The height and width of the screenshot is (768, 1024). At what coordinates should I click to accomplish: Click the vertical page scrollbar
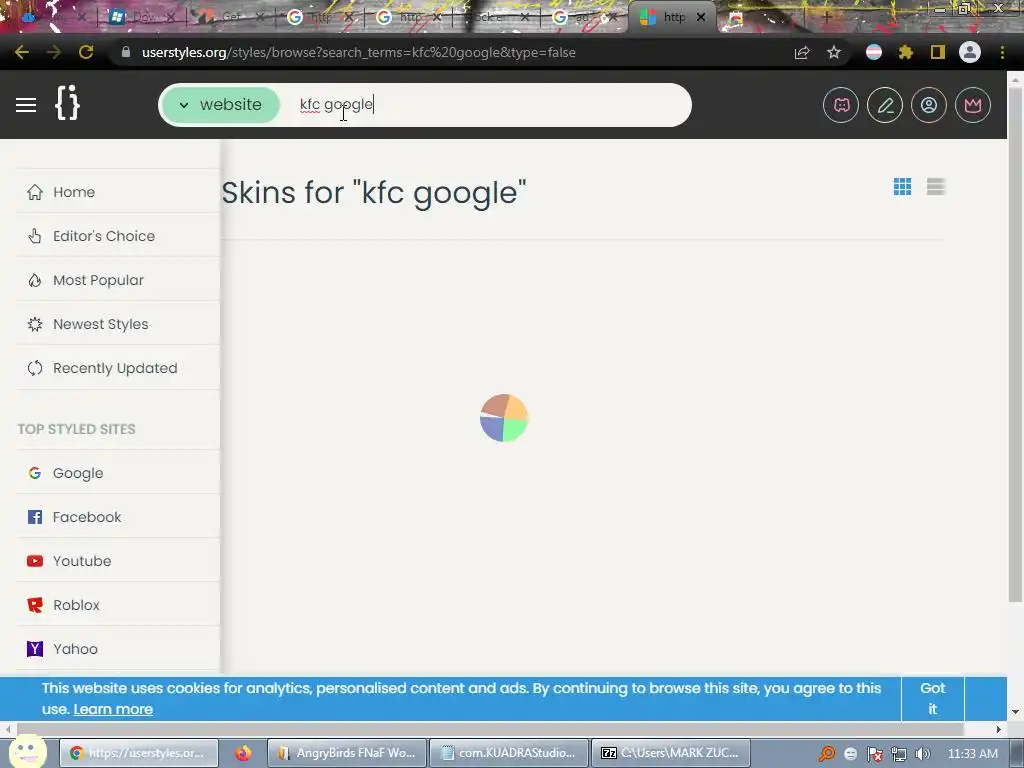coord(1015,344)
